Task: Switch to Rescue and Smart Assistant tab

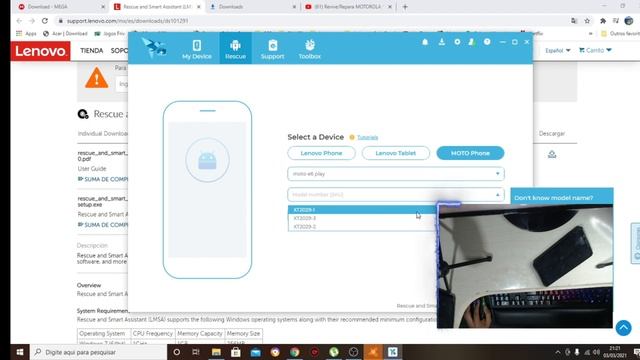Action: pos(157,7)
